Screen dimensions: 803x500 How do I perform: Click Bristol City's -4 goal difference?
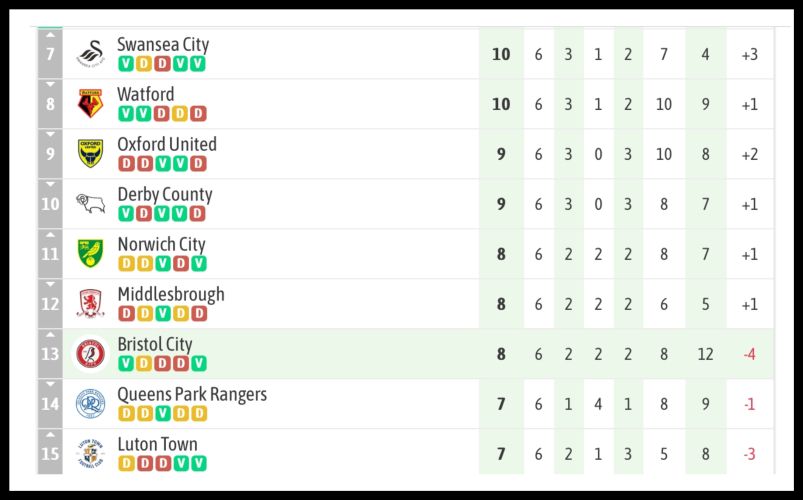(749, 354)
